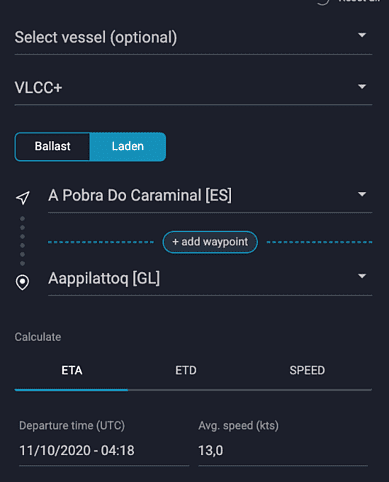Open the A Pobra Do Caraminal port dropdown
Viewport: 389px width, 482px height.
(362, 194)
